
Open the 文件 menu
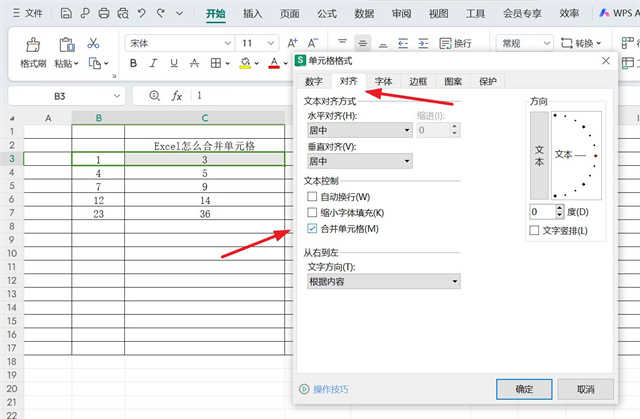pos(28,13)
